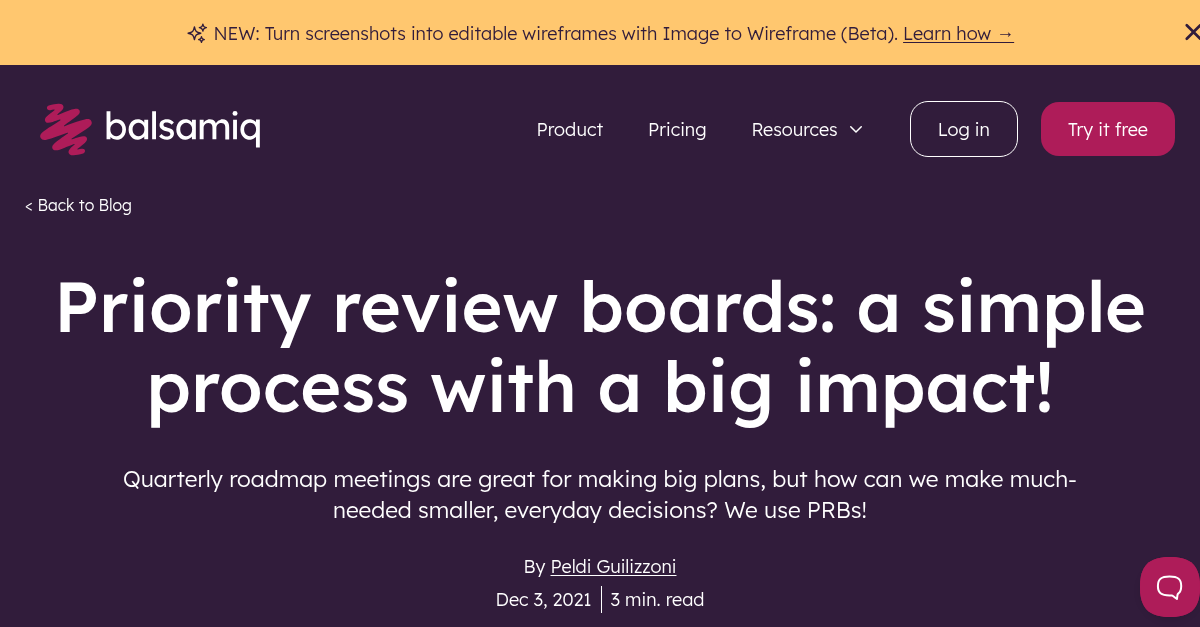Click the "3 min. read" label

(x=657, y=599)
